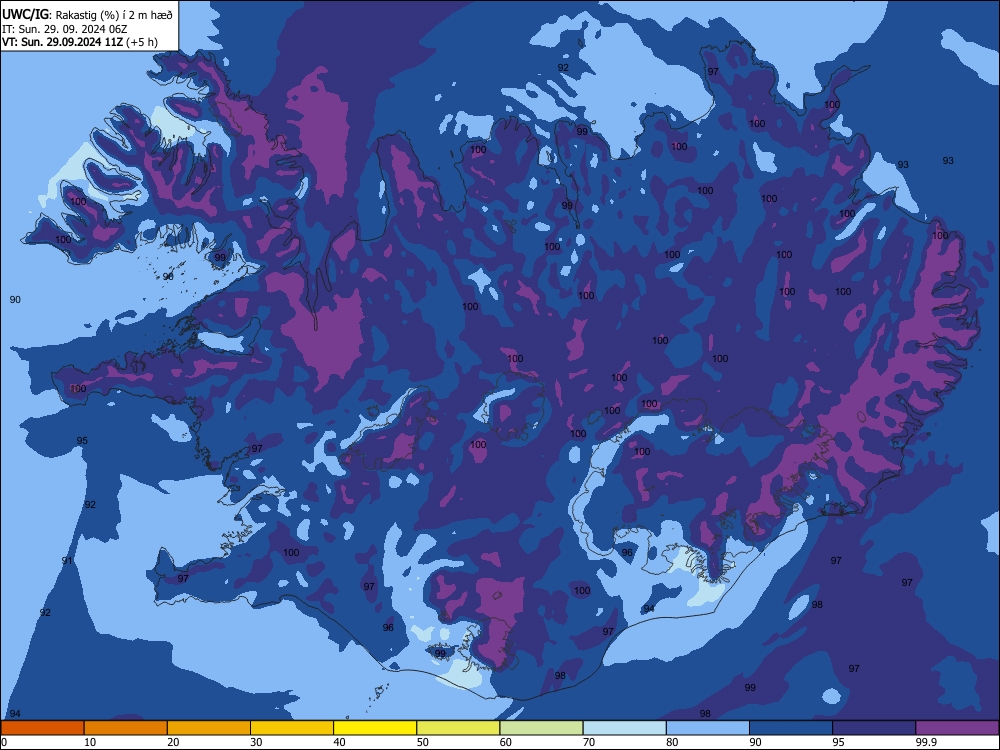This screenshot has height=750, width=1000.
Task: Click the legend scale label '50'
Action: tap(423, 742)
